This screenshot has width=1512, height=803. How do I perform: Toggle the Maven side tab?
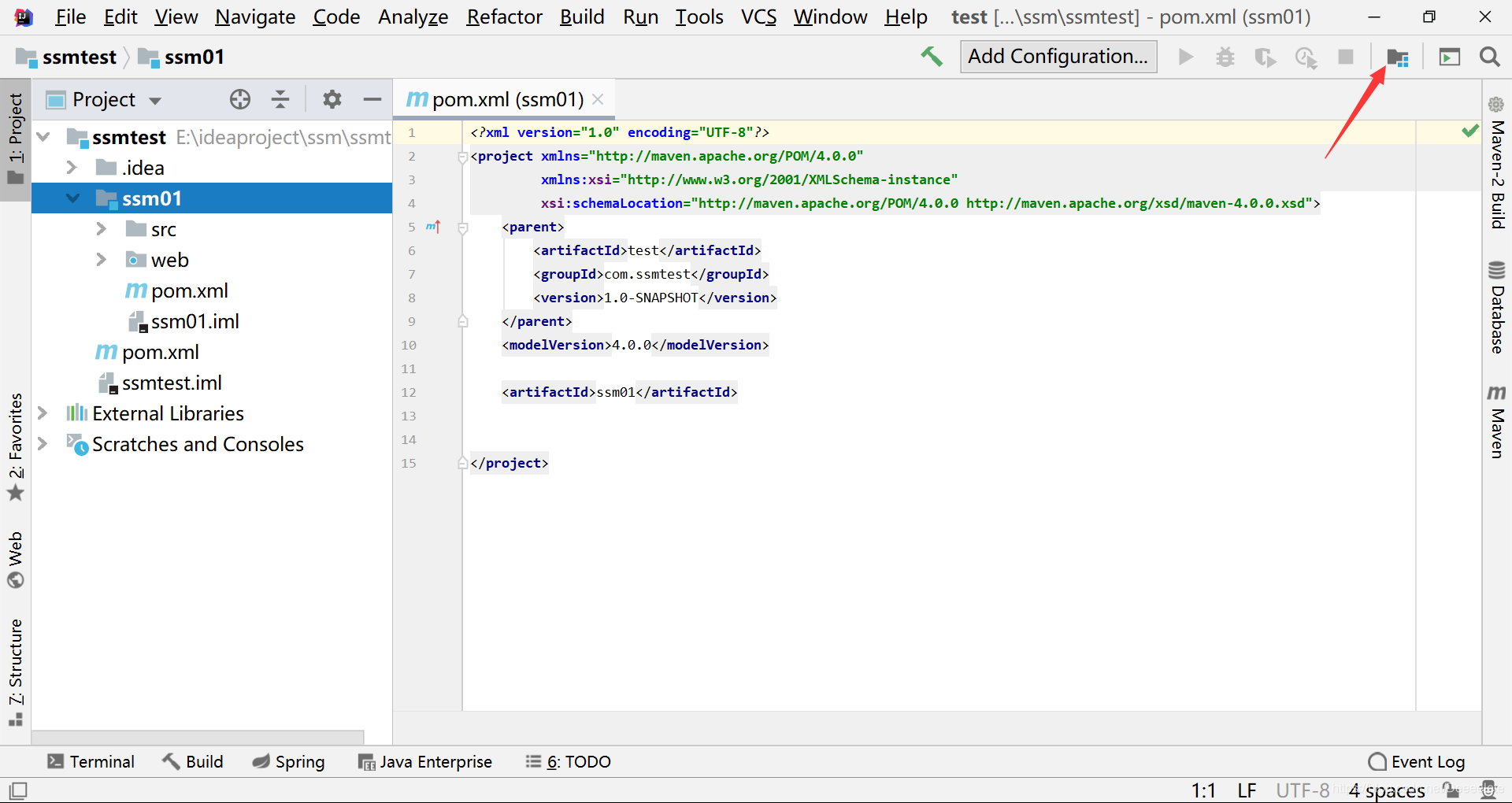click(1497, 422)
